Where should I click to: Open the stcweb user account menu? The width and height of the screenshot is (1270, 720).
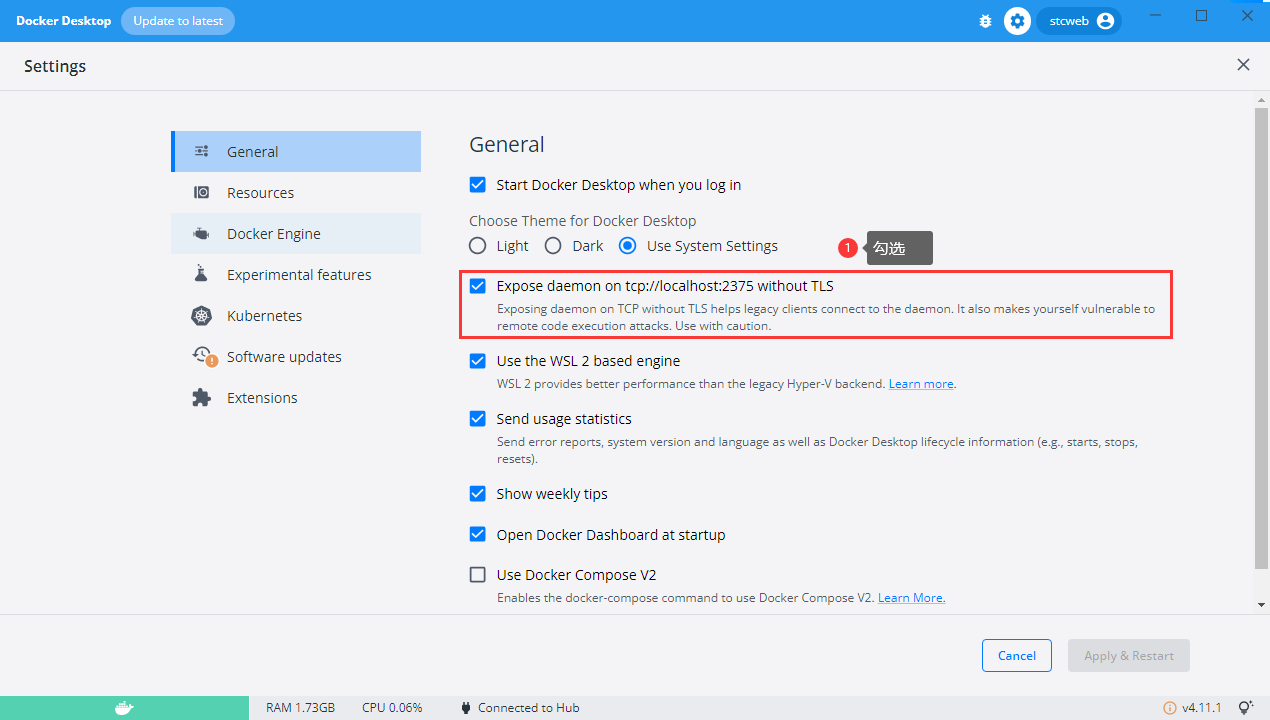click(1079, 21)
